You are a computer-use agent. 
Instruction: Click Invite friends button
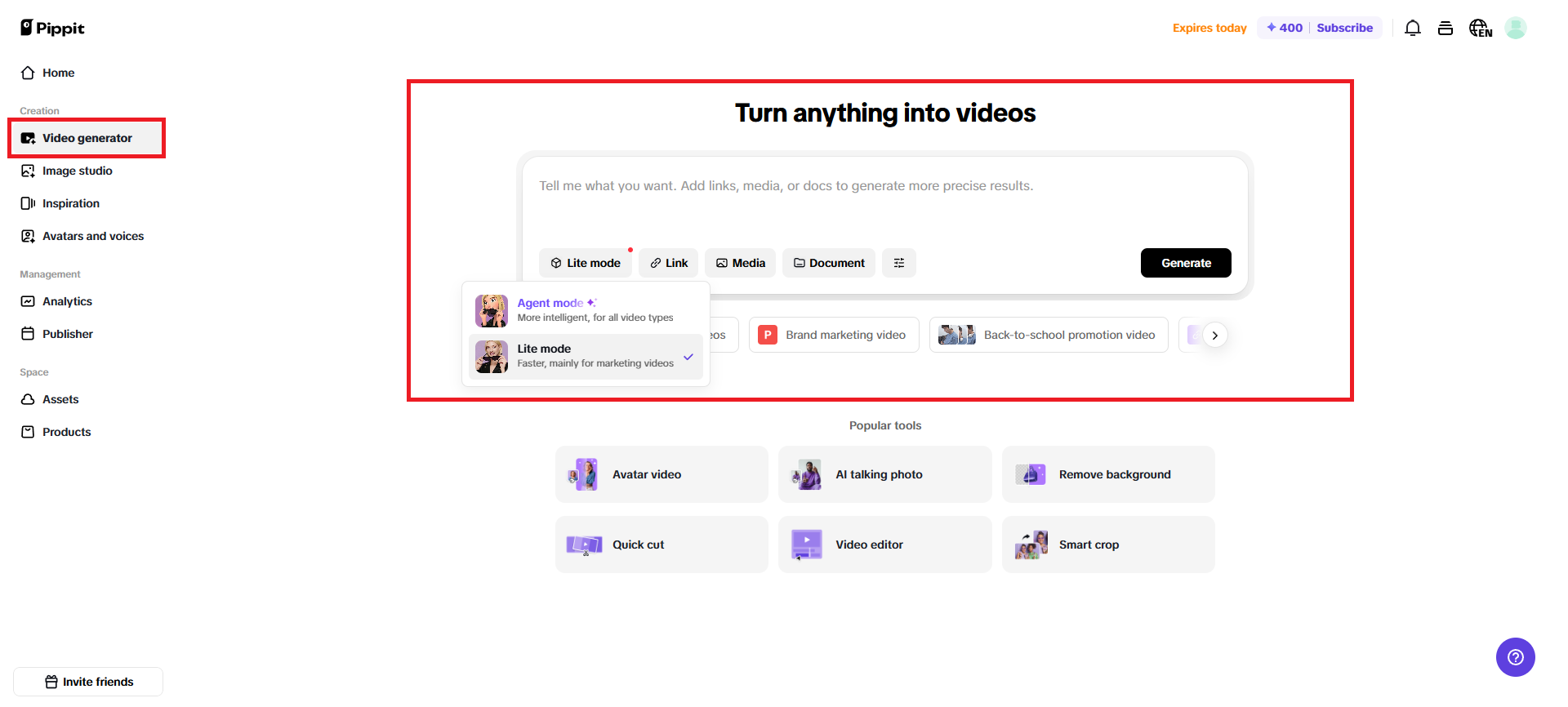(88, 682)
